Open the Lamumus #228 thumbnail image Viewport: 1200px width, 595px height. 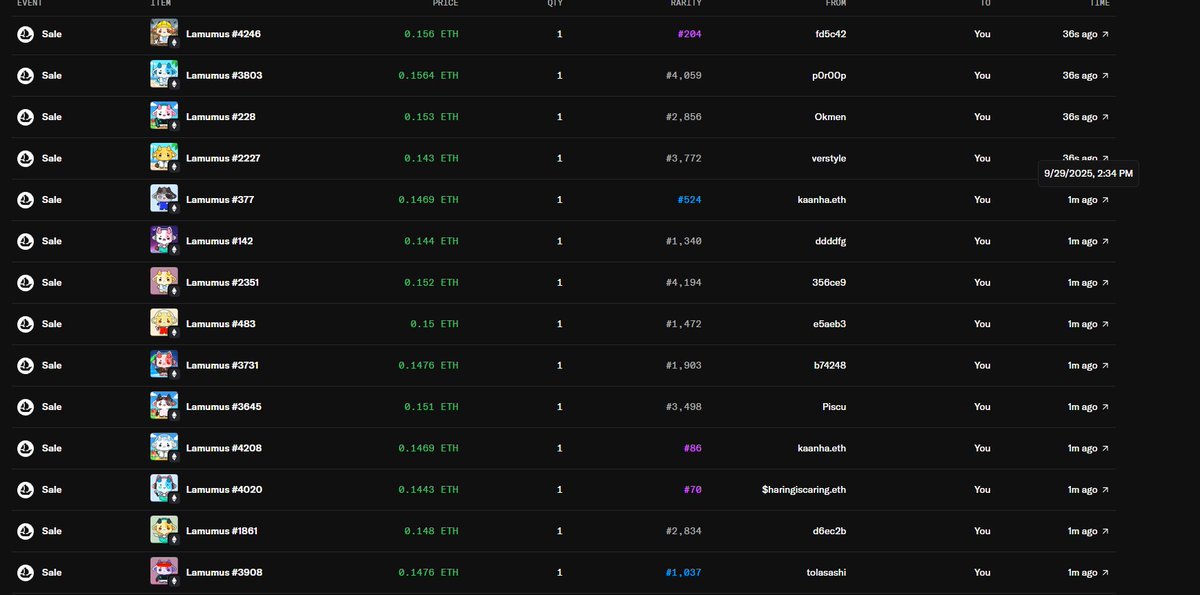164,117
